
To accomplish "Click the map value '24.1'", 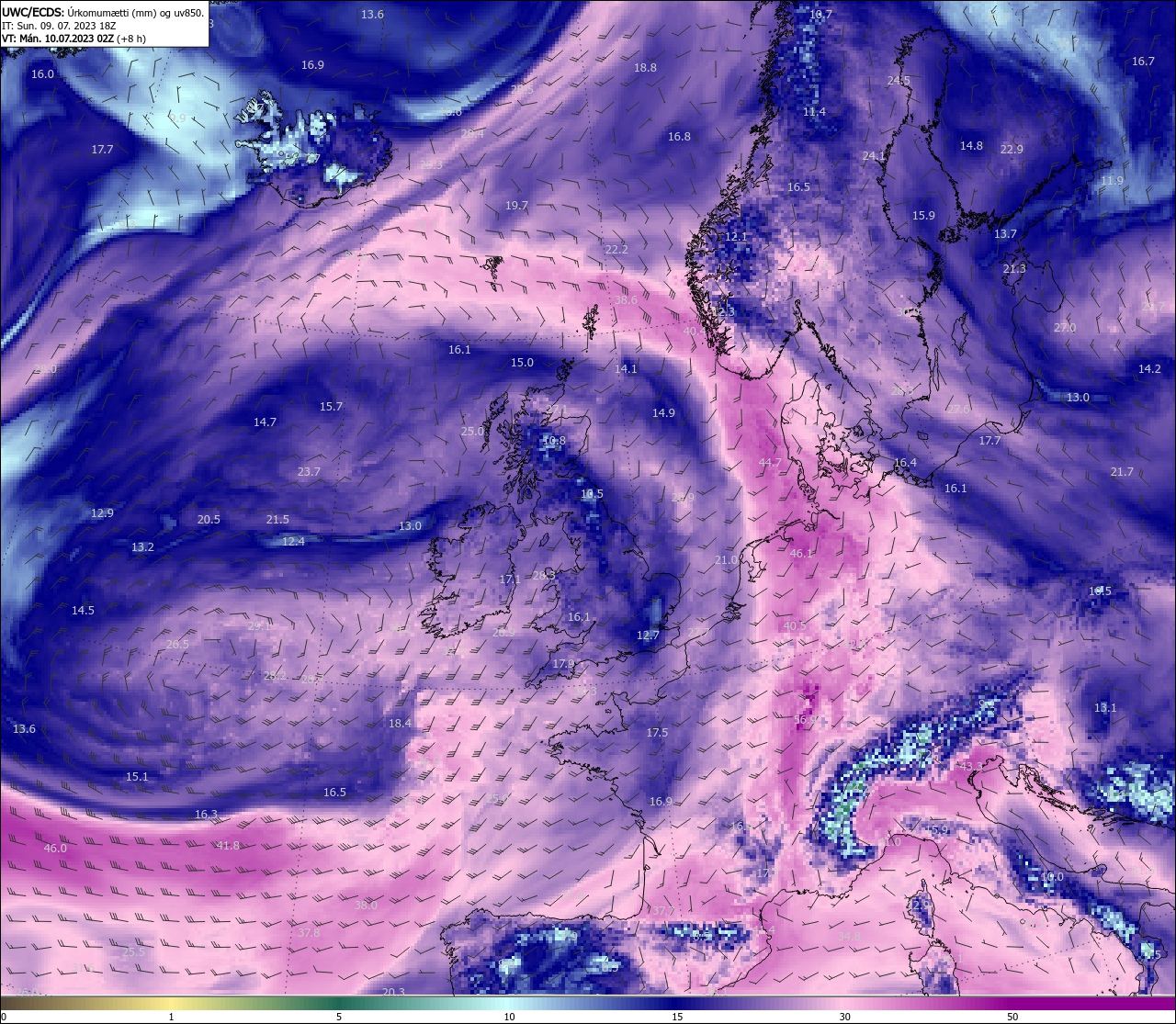I will tap(874, 155).
